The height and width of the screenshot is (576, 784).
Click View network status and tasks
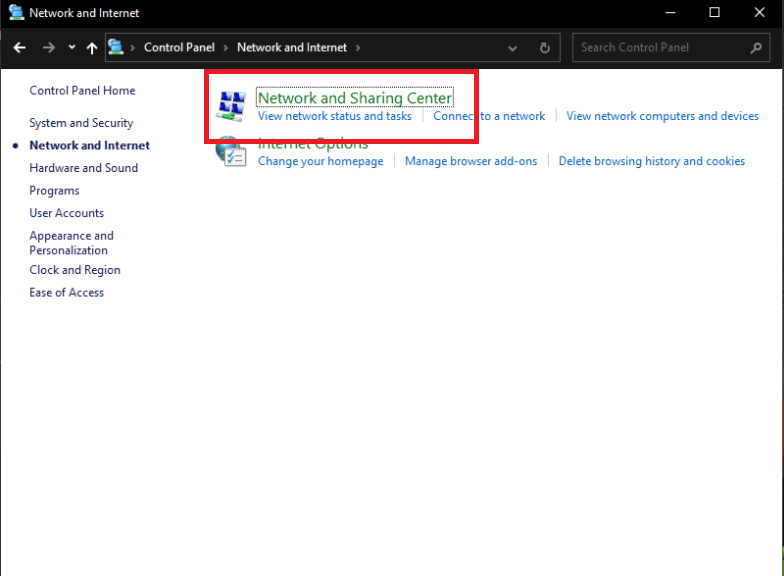point(334,116)
